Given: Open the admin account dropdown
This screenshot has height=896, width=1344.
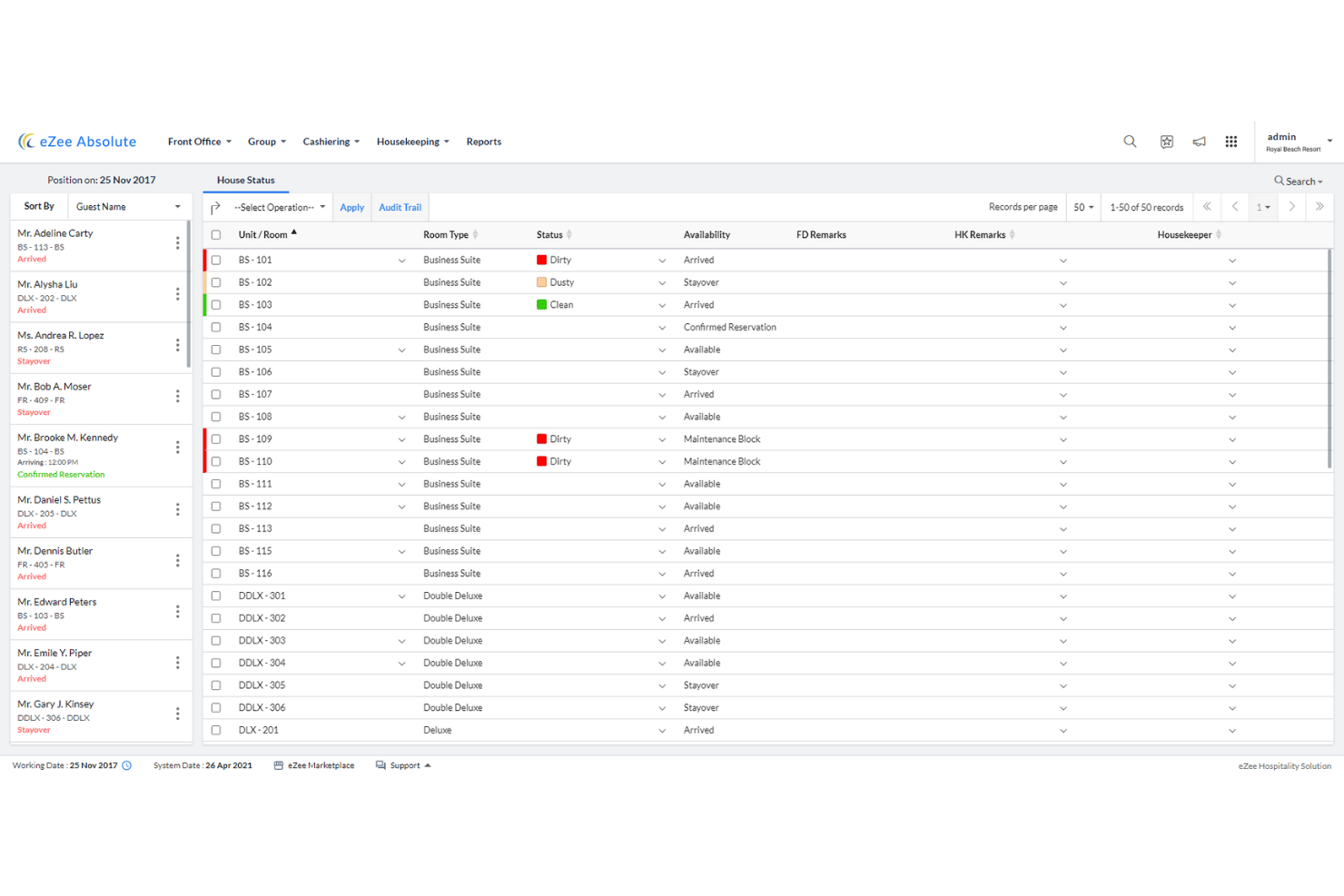Looking at the screenshot, I should tap(1300, 142).
